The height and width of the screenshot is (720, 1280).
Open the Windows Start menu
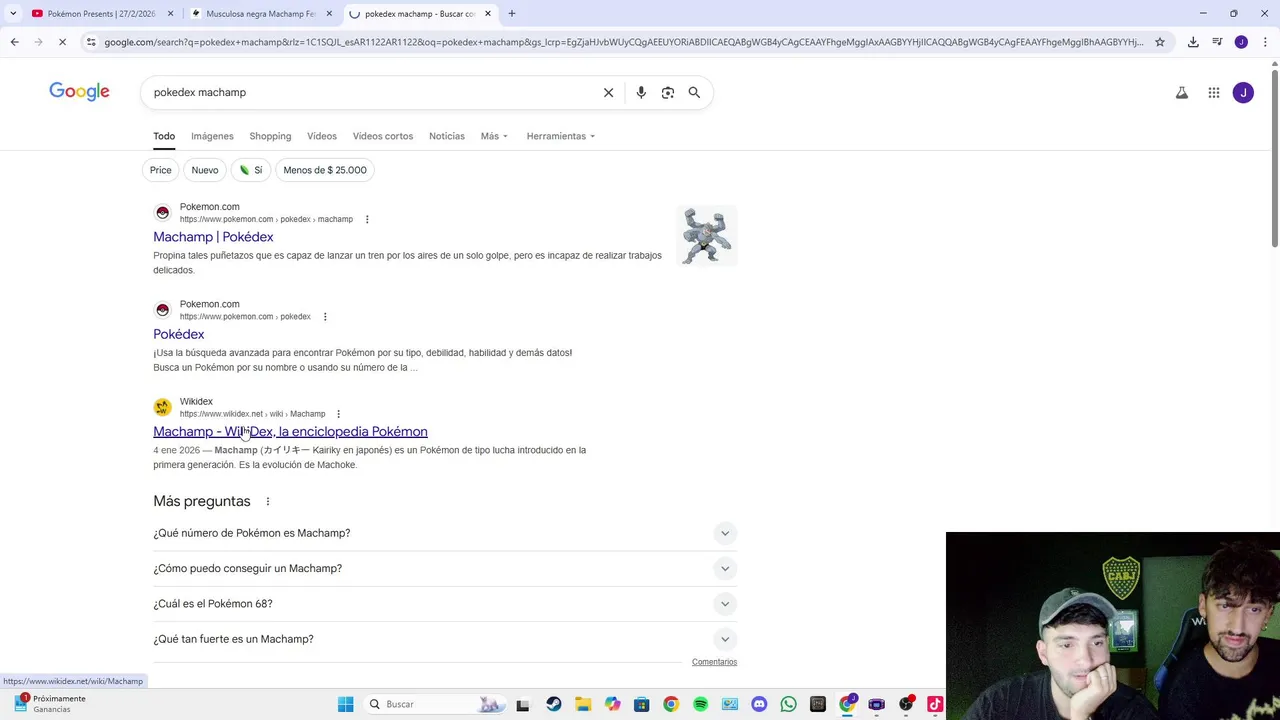346,704
